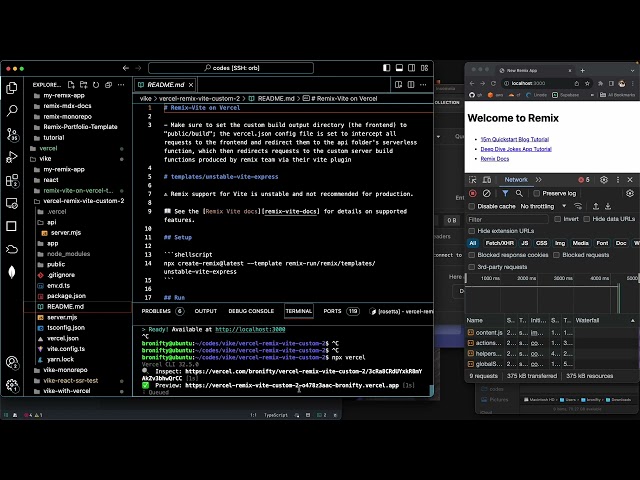This screenshot has width=640, height=480.
Task: Open preview to the side icon
Action: point(398,84)
